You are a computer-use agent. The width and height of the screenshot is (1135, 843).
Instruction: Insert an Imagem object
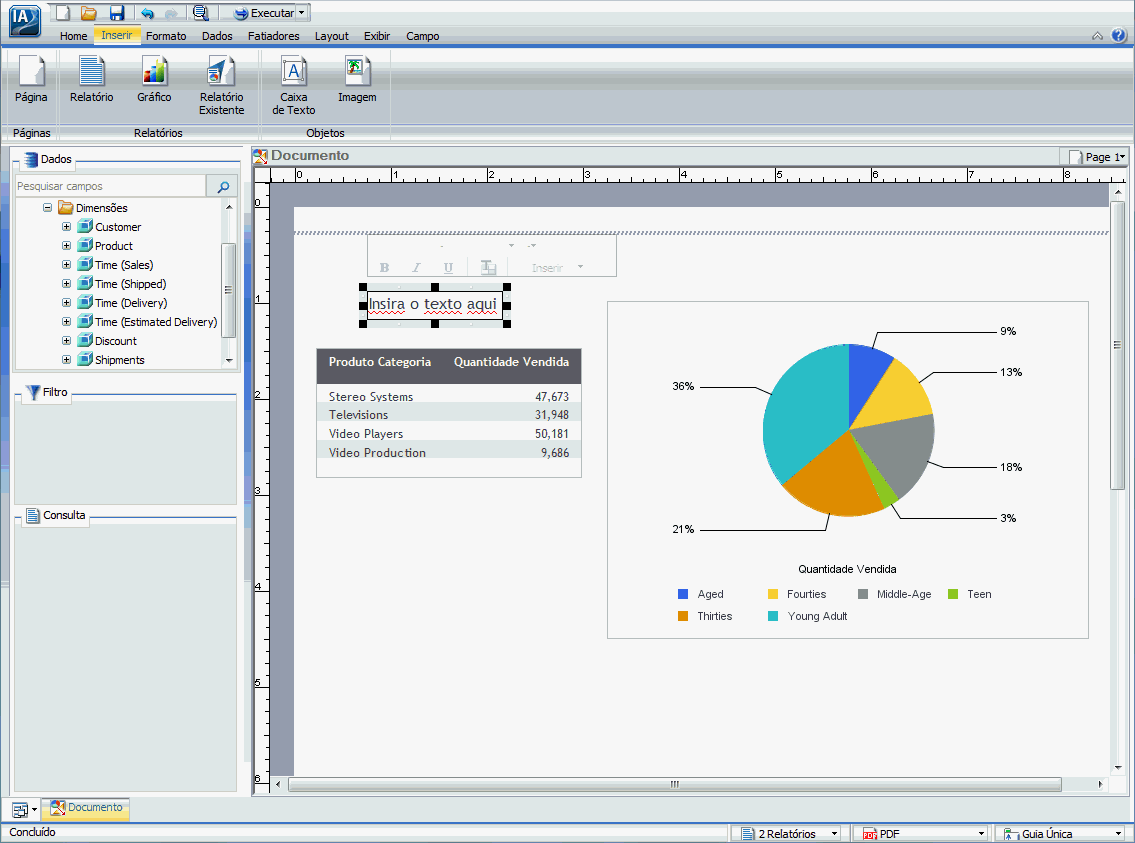pos(357,80)
